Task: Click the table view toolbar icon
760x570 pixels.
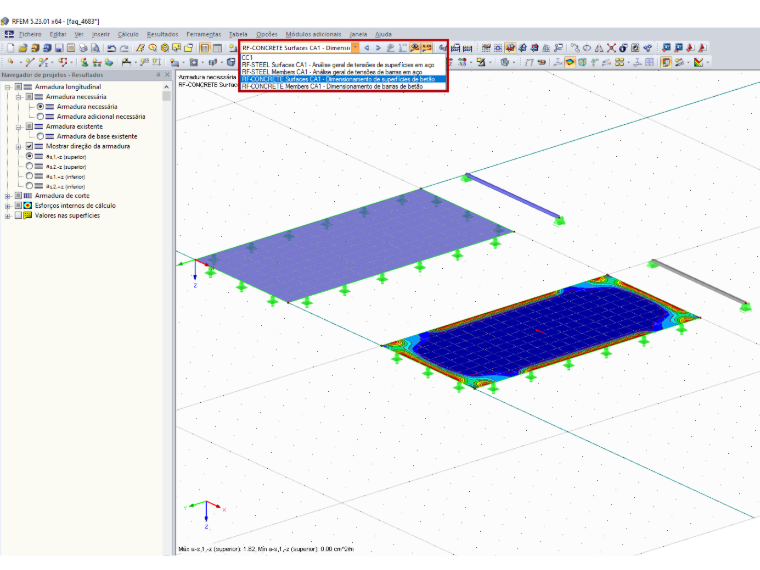Action: (x=217, y=48)
